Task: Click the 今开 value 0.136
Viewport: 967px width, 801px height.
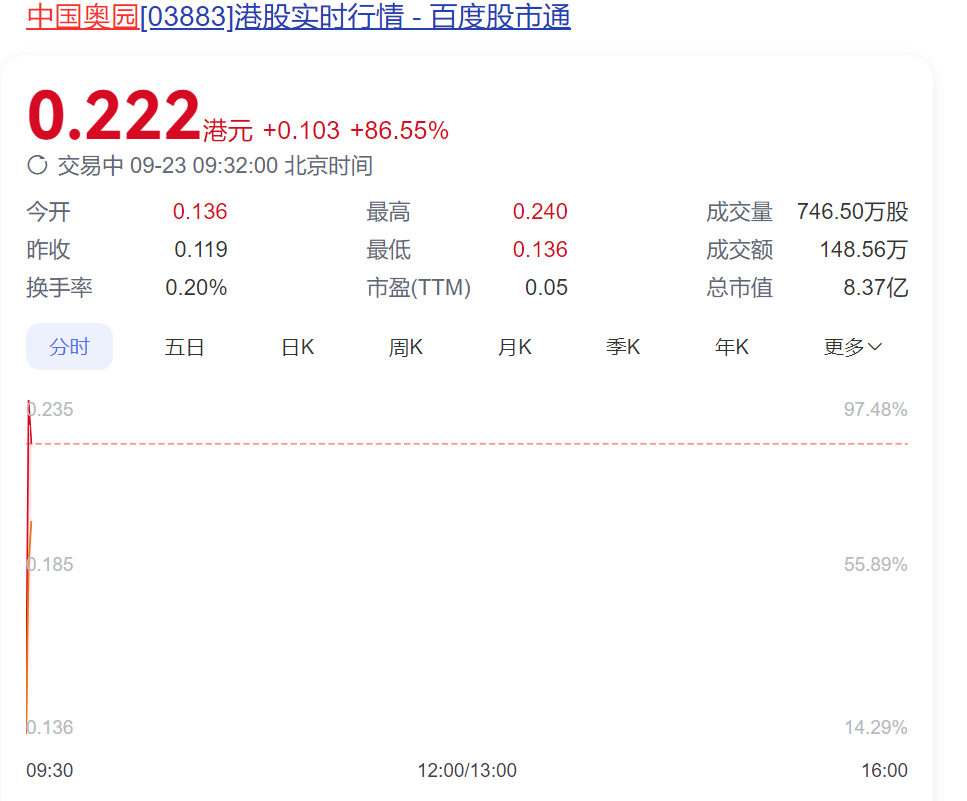Action: [200, 212]
